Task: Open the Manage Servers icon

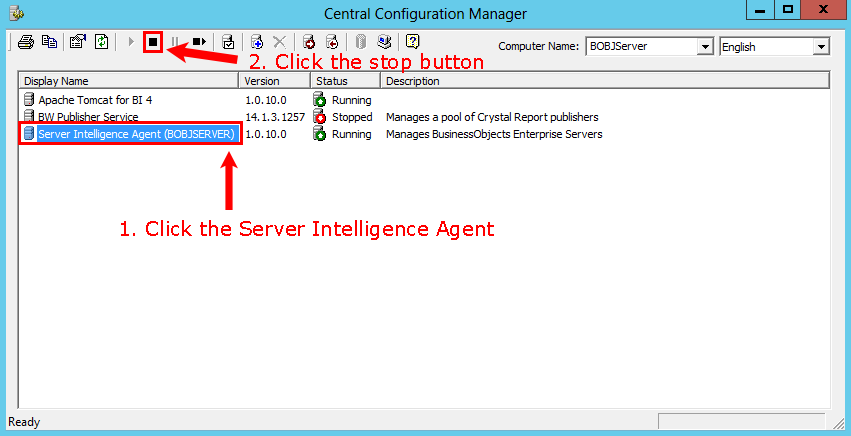Action: [228, 42]
